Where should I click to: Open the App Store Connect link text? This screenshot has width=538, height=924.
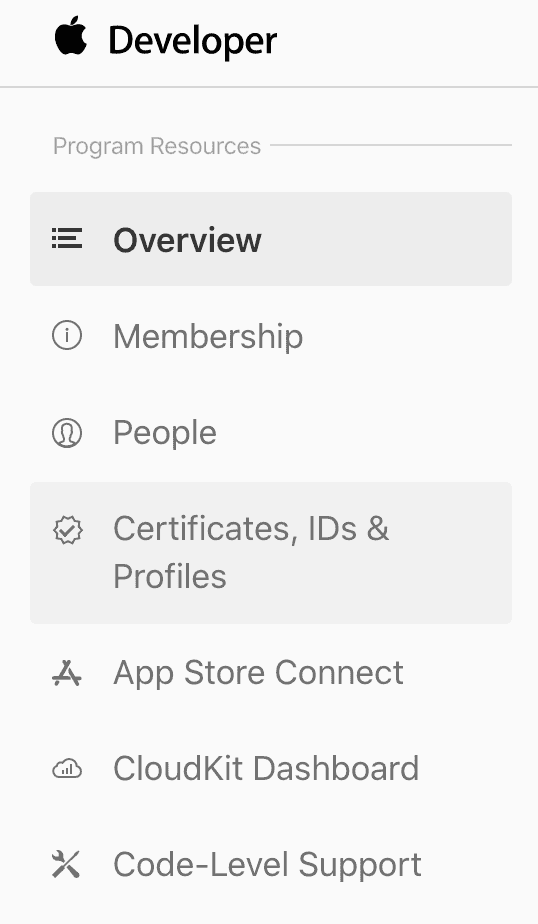click(x=258, y=673)
